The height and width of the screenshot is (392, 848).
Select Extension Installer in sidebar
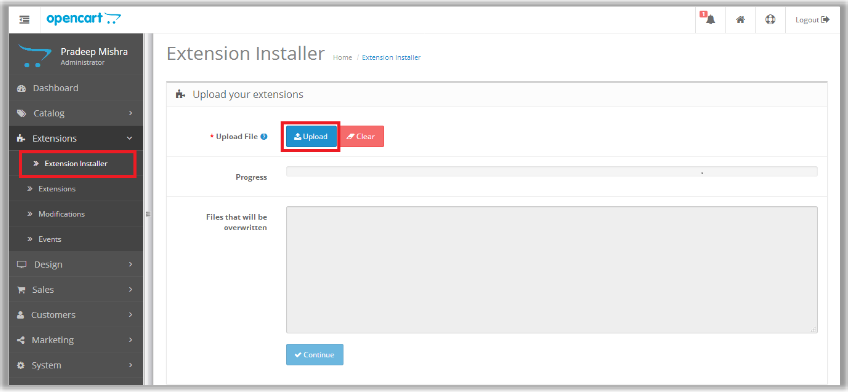[77, 164]
